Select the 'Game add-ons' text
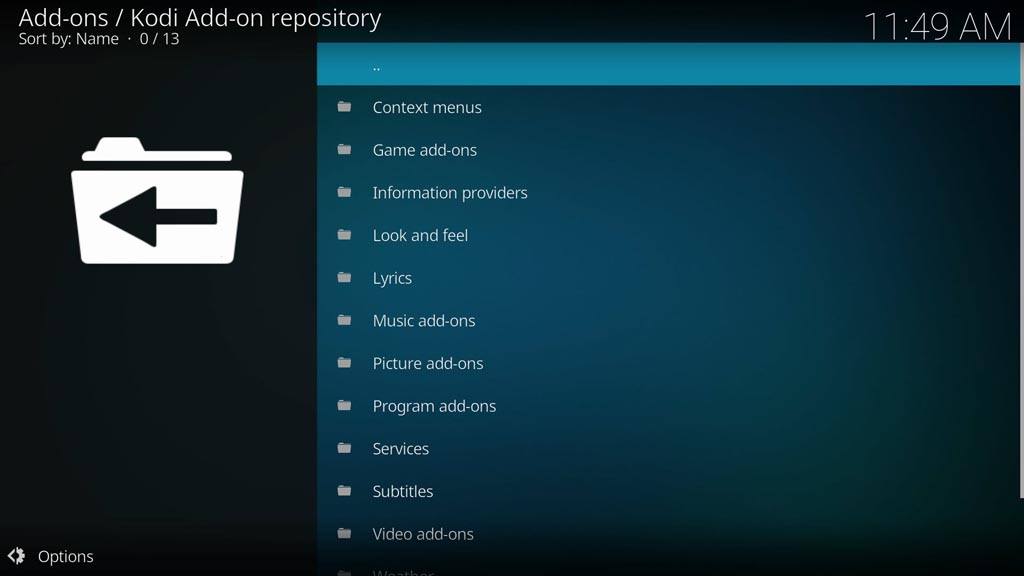 click(424, 150)
